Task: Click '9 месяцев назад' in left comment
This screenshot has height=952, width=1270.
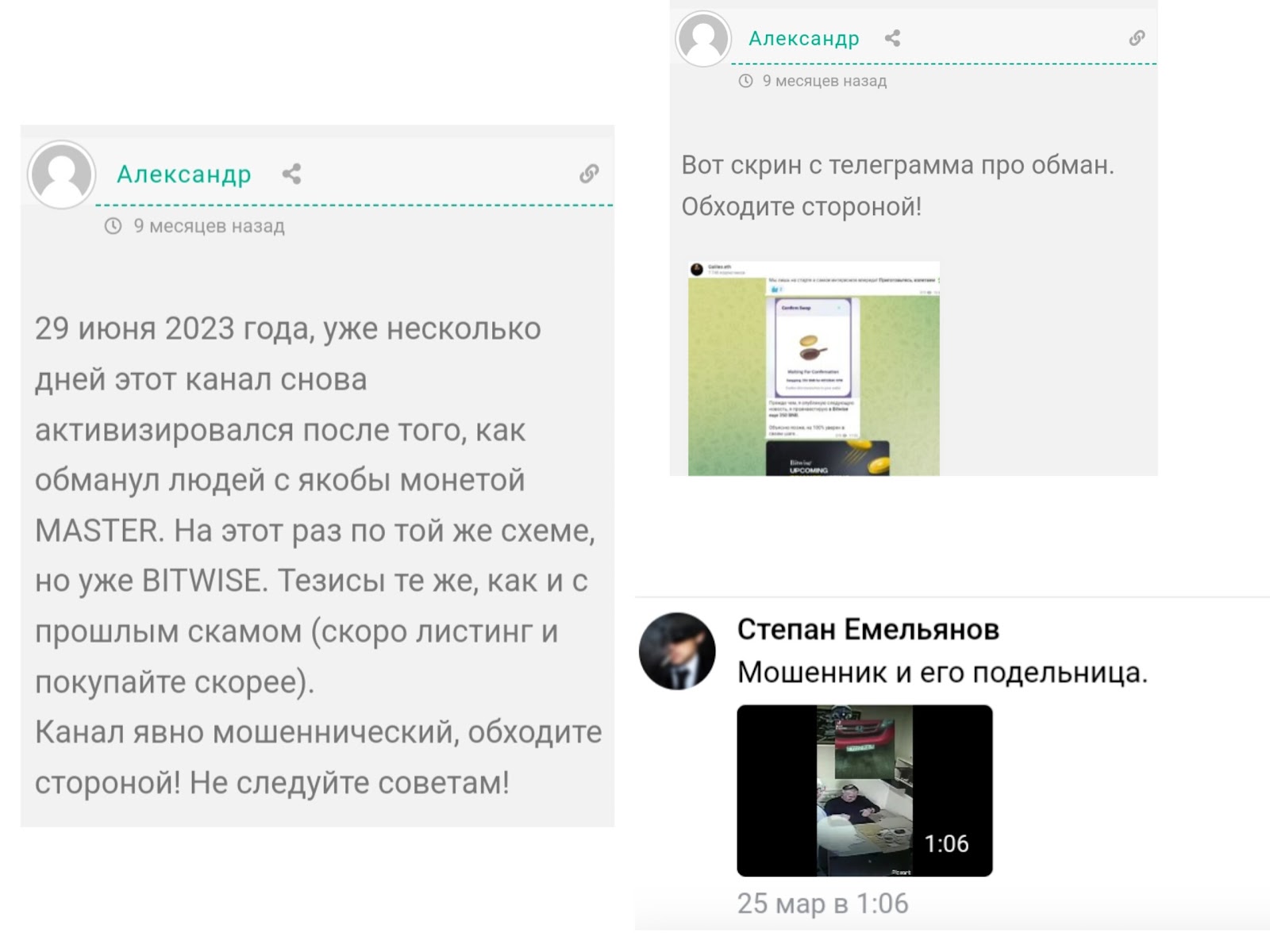Action: point(209,226)
